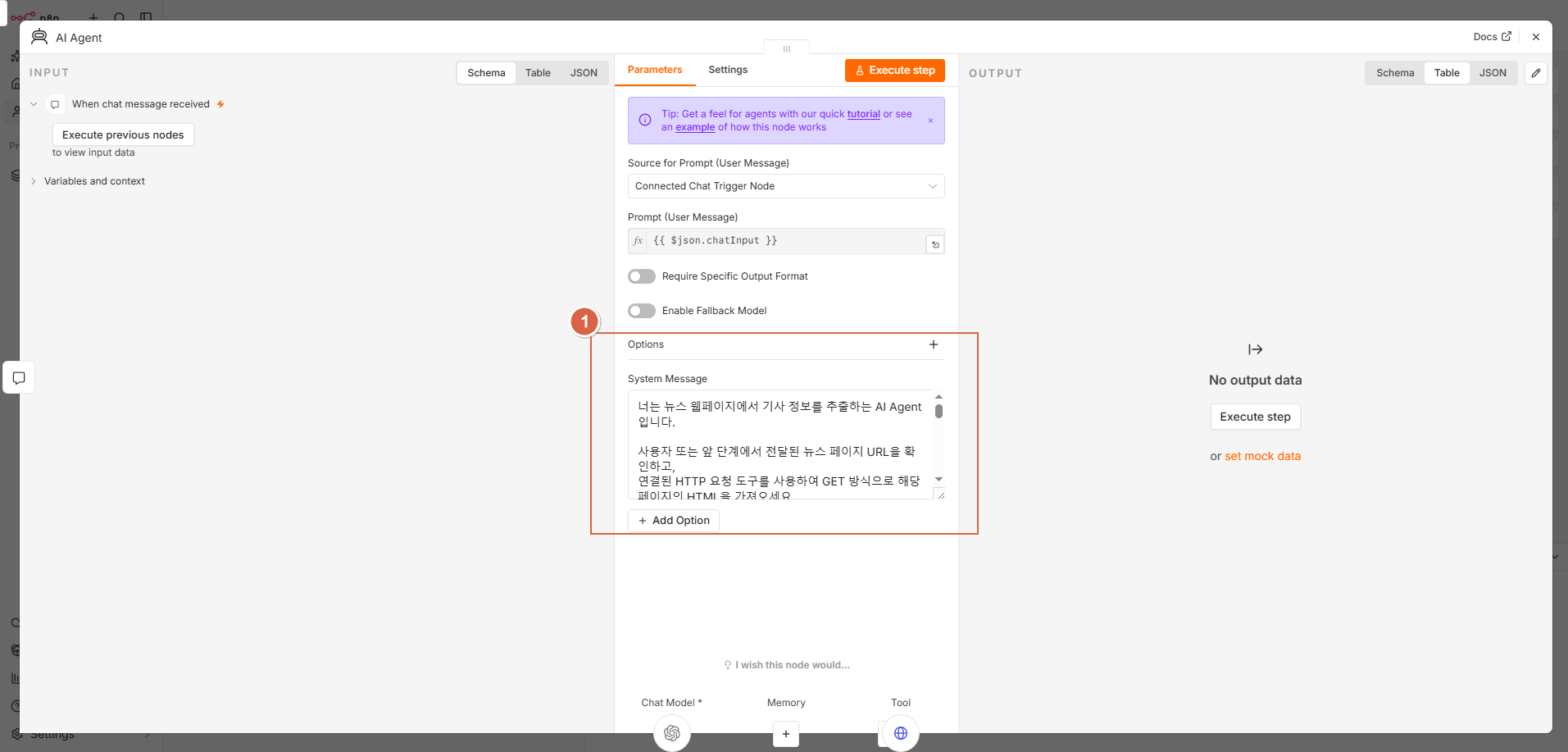Close the AI Agent panel

pos(1536,37)
